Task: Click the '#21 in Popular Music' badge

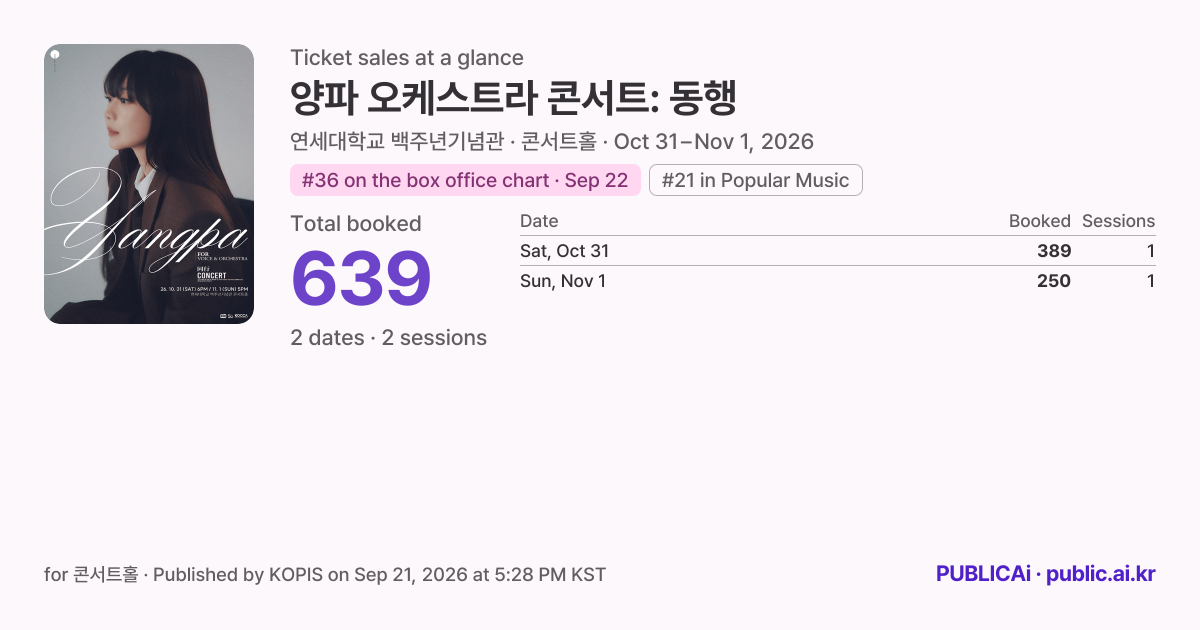Action: tap(756, 180)
